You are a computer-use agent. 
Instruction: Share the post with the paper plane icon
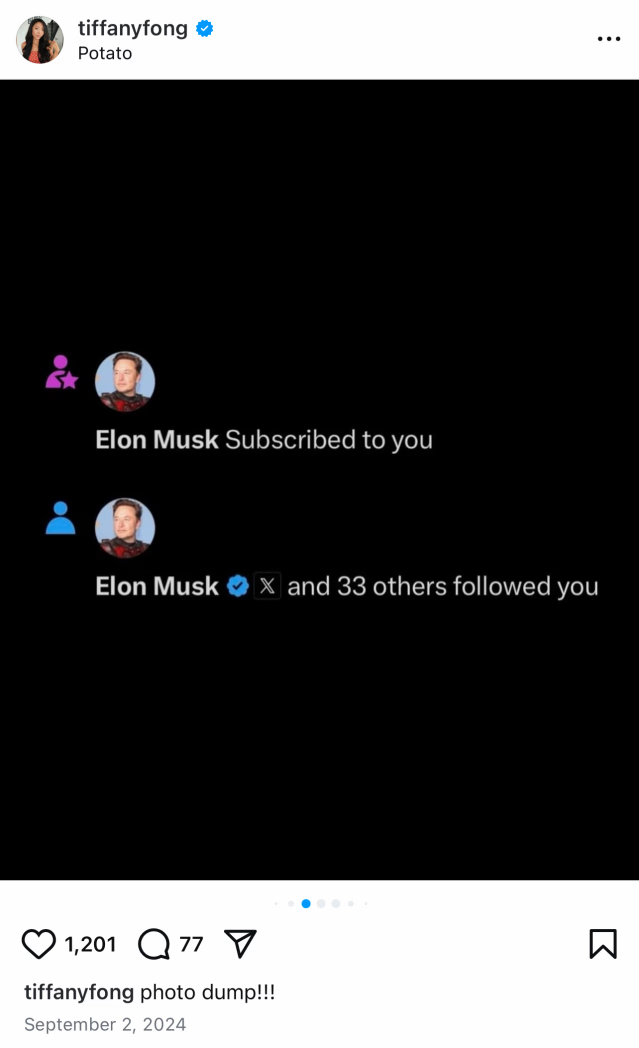pyautogui.click(x=241, y=943)
